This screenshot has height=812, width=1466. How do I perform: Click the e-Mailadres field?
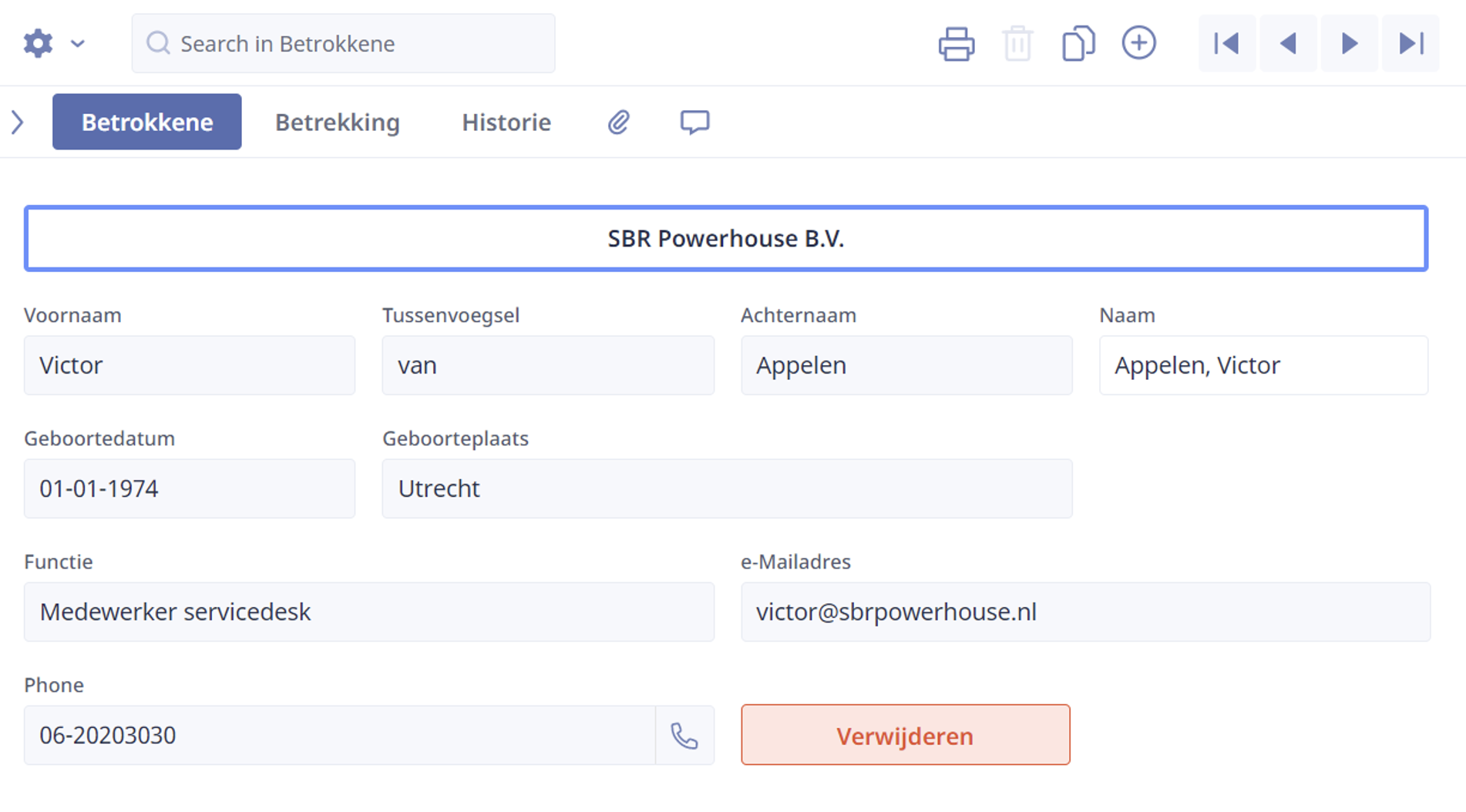(x=1085, y=612)
